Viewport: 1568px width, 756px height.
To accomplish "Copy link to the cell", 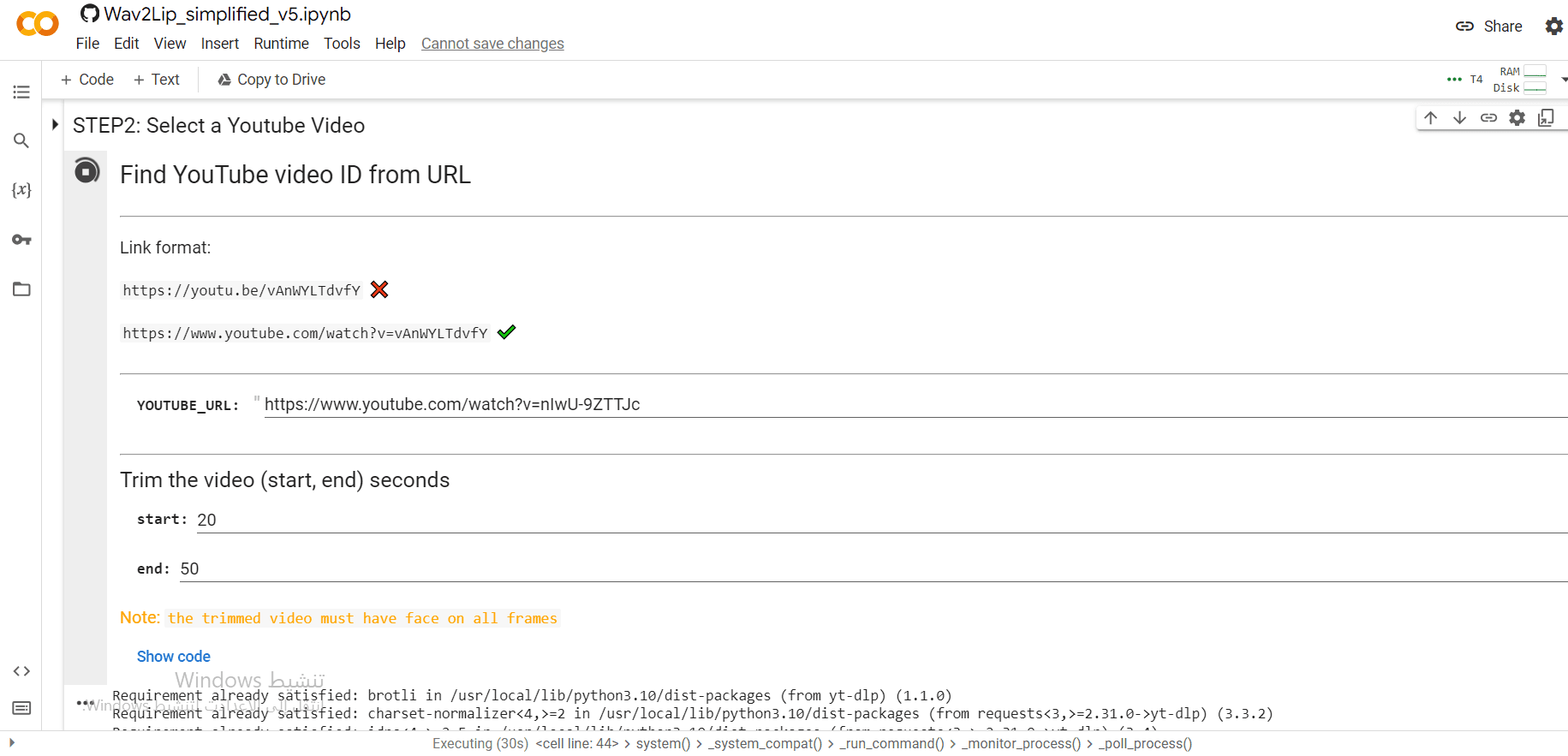I will (1488, 118).
